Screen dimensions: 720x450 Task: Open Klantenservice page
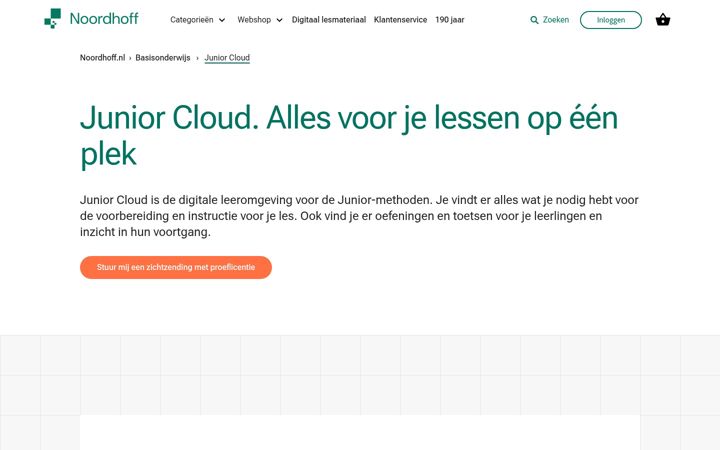click(400, 20)
